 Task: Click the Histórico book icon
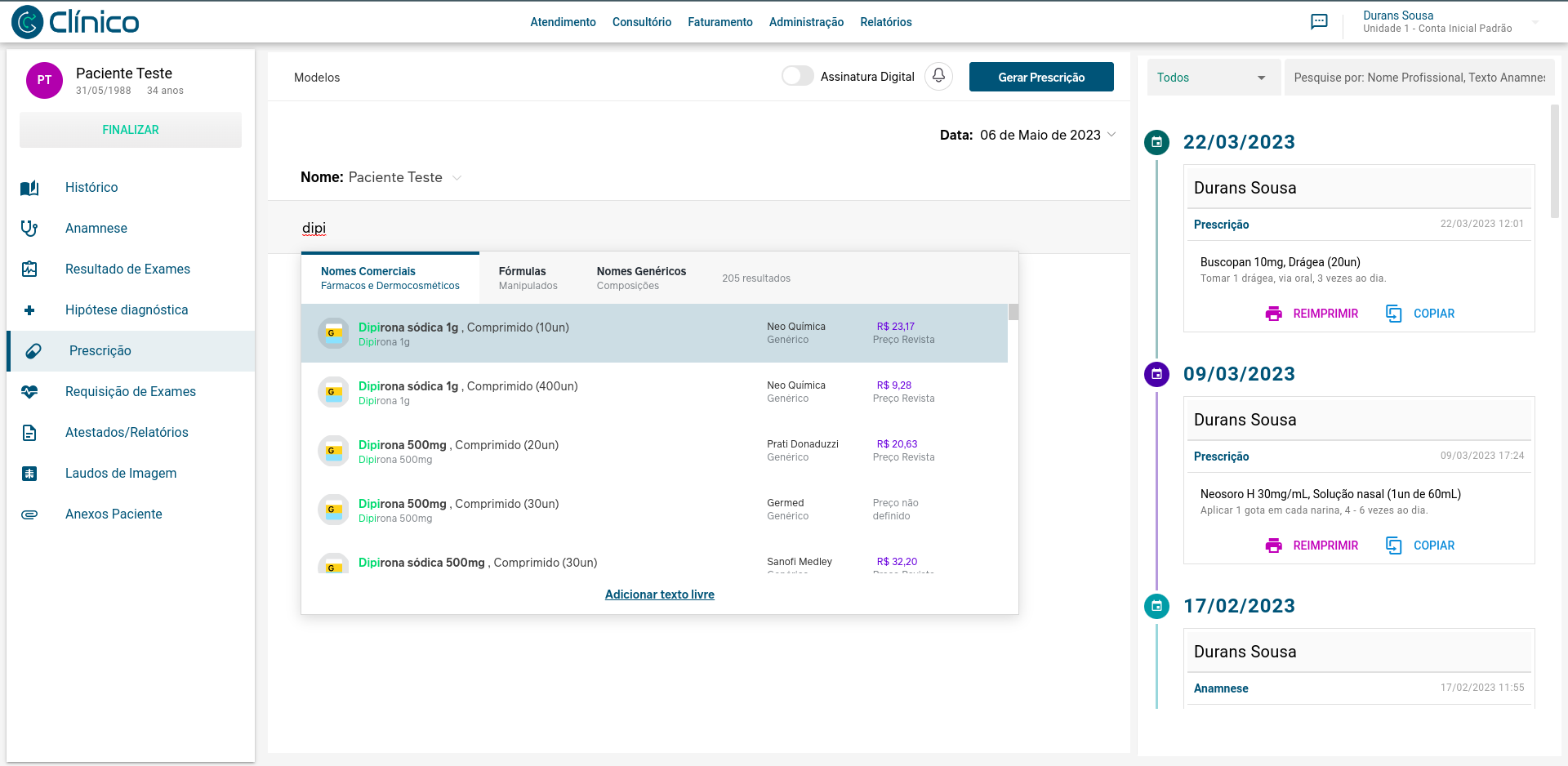[x=29, y=188]
